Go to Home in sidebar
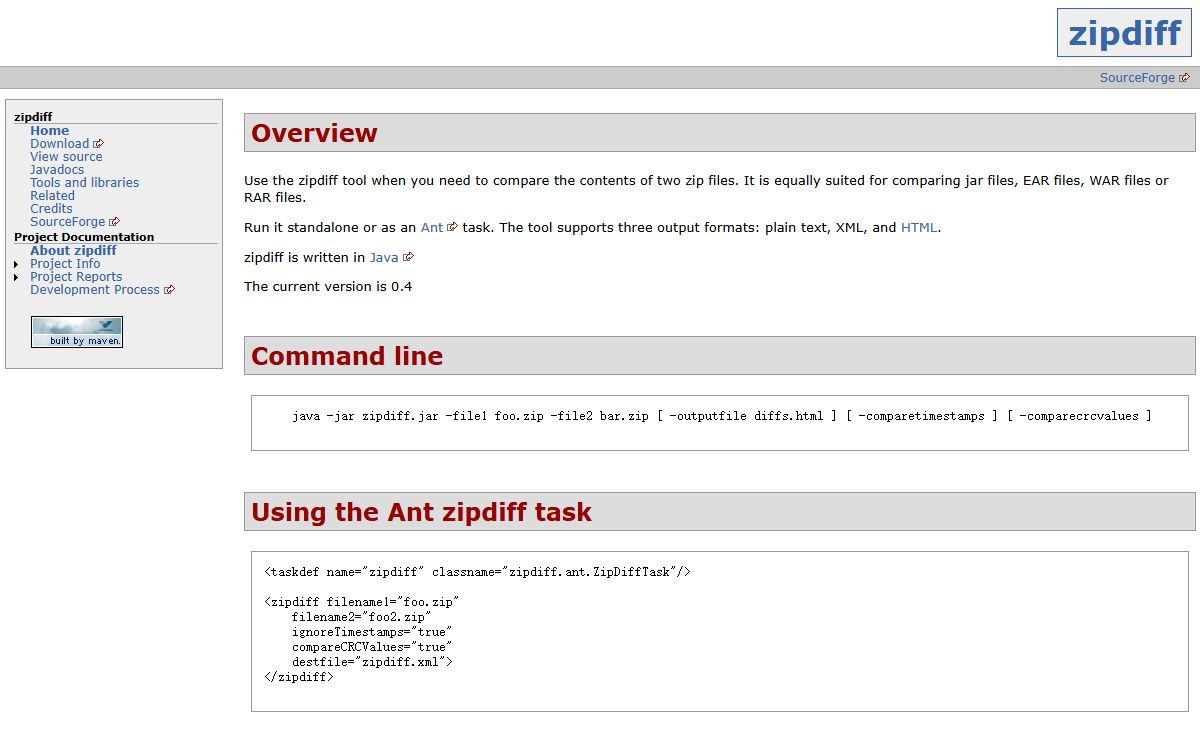 (50, 131)
